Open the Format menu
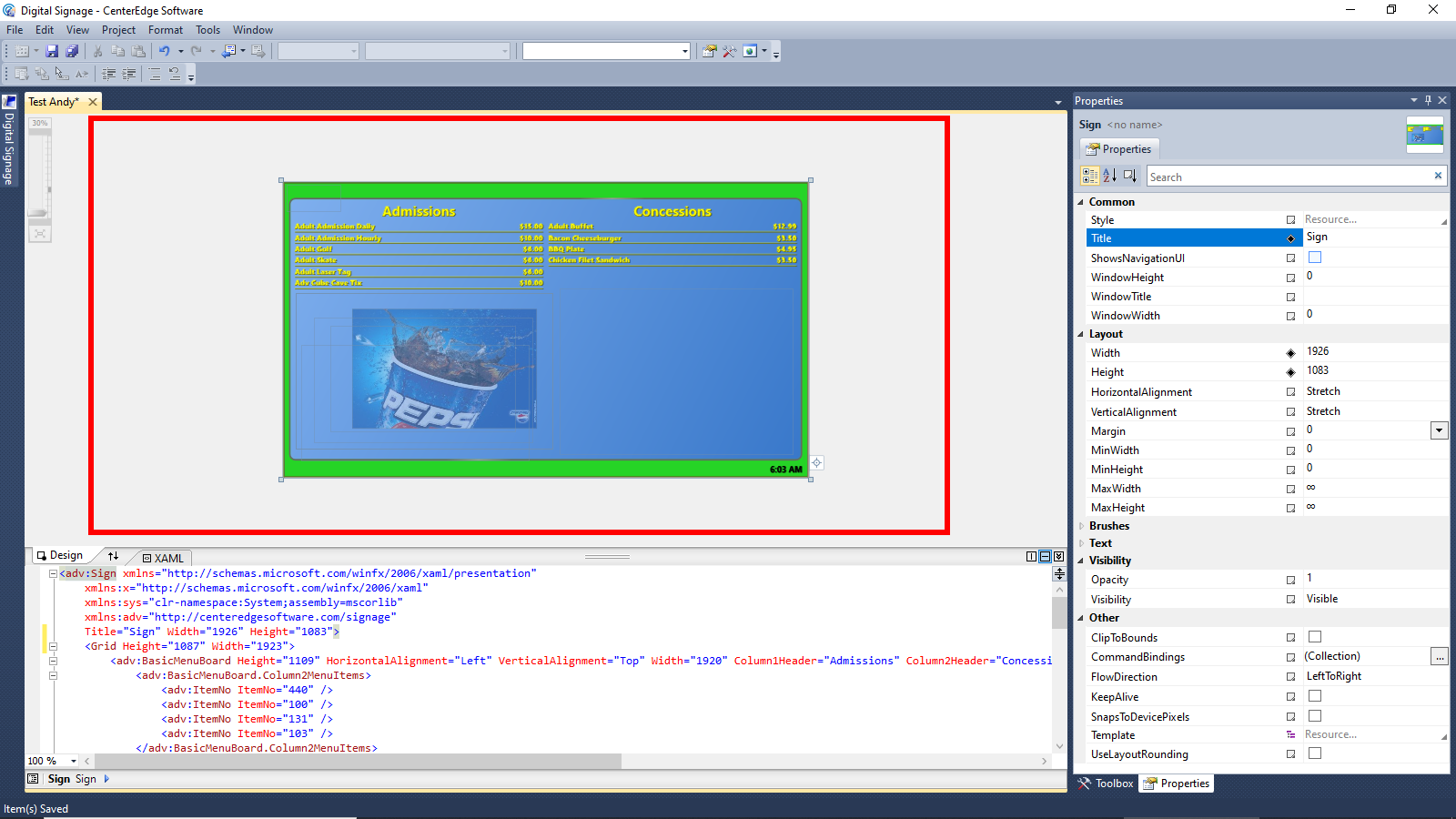This screenshot has height=819, width=1456. coord(166,30)
